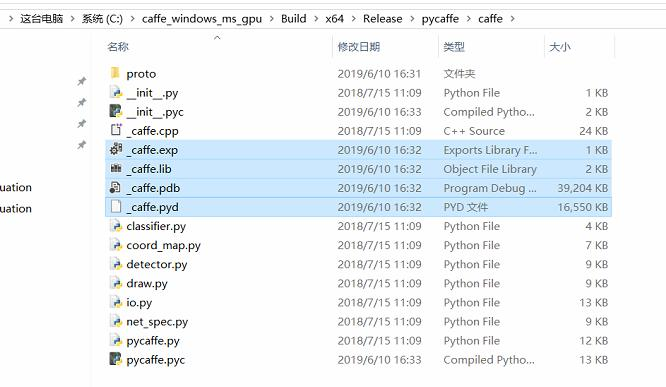Select the io.py Python icon
Image resolution: width=666 pixels, height=387 pixels.
(116, 302)
